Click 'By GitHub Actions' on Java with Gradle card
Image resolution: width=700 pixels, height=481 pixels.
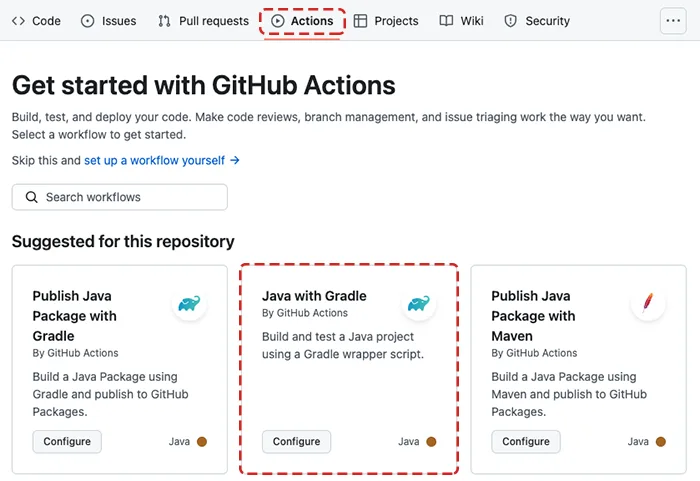click(305, 313)
